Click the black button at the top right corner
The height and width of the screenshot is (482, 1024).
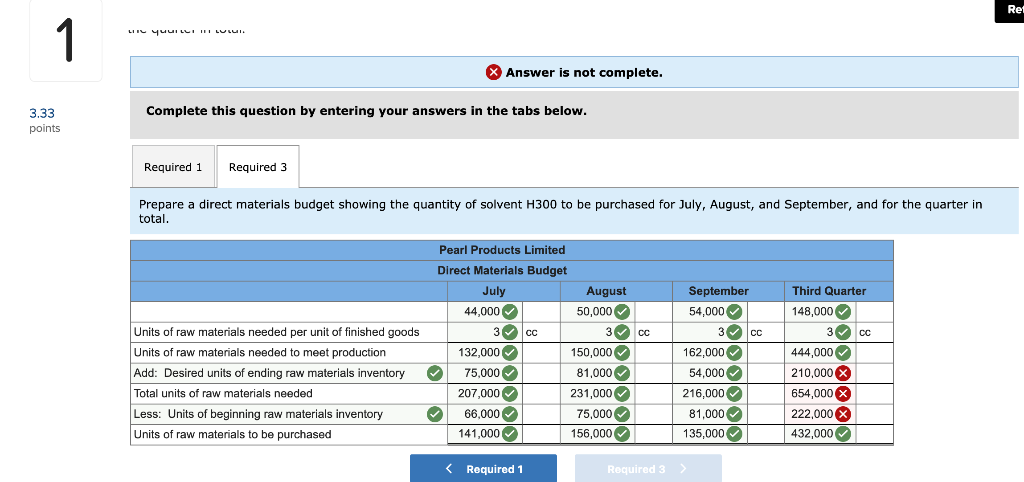tap(1010, 10)
